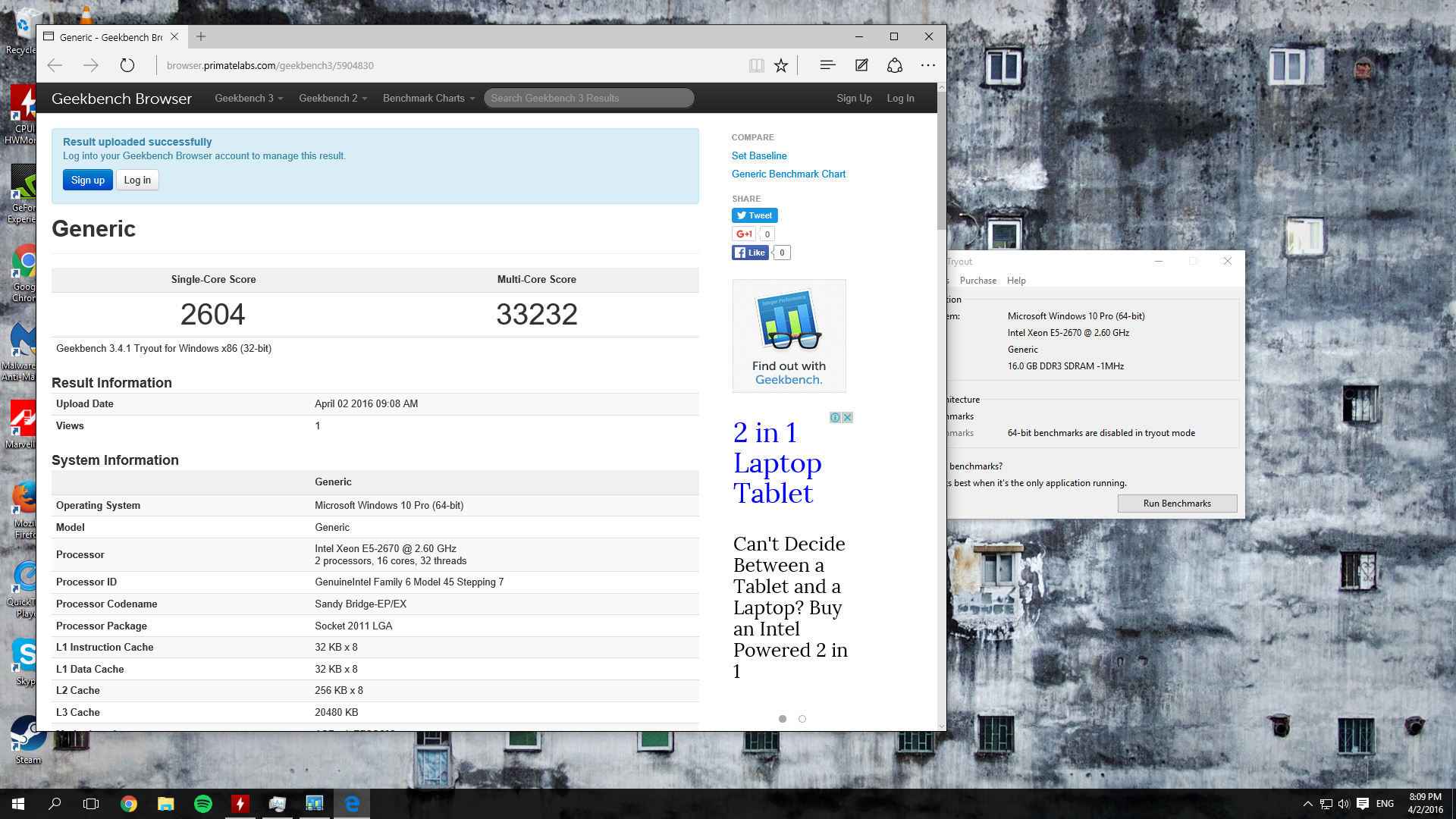Open Mozilla Firefox desktop shortcut
Image resolution: width=1456 pixels, height=819 pixels.
24,510
